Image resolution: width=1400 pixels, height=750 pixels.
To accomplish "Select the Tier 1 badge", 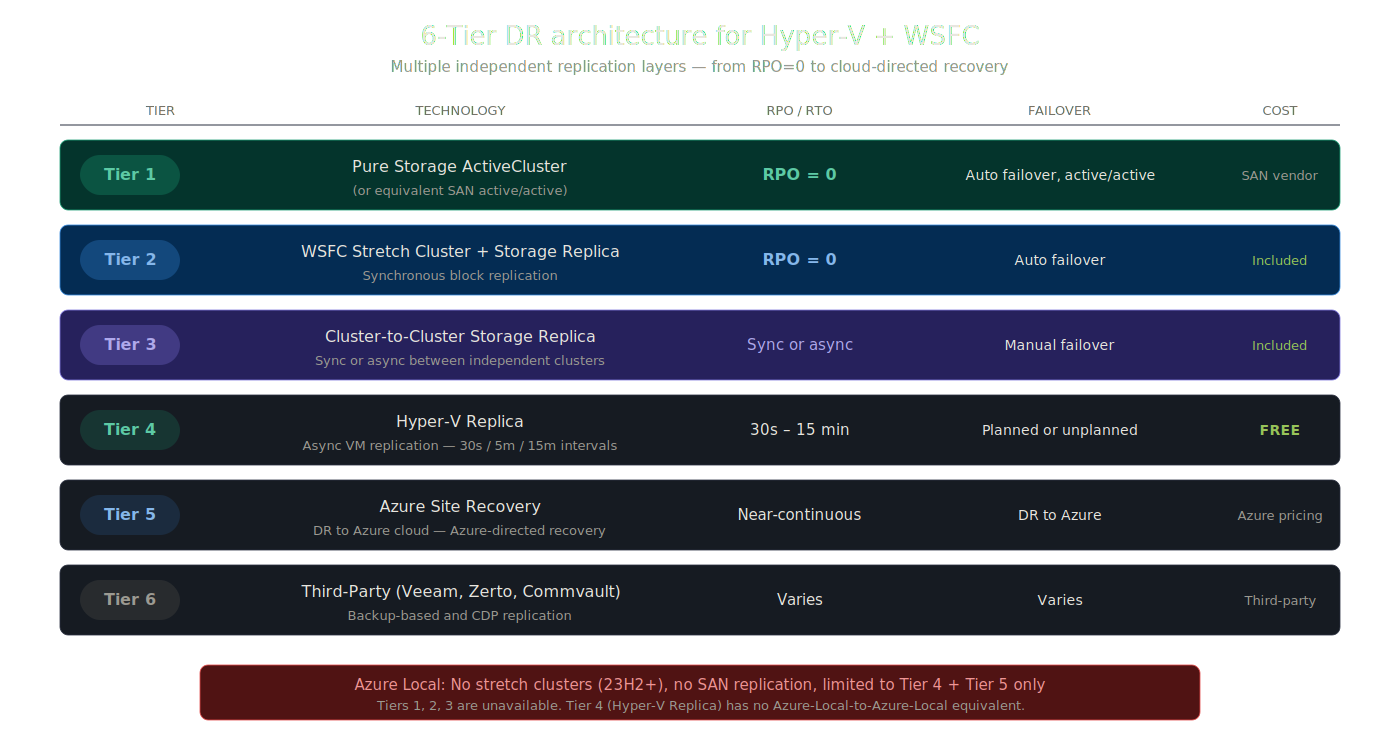I will (130, 174).
